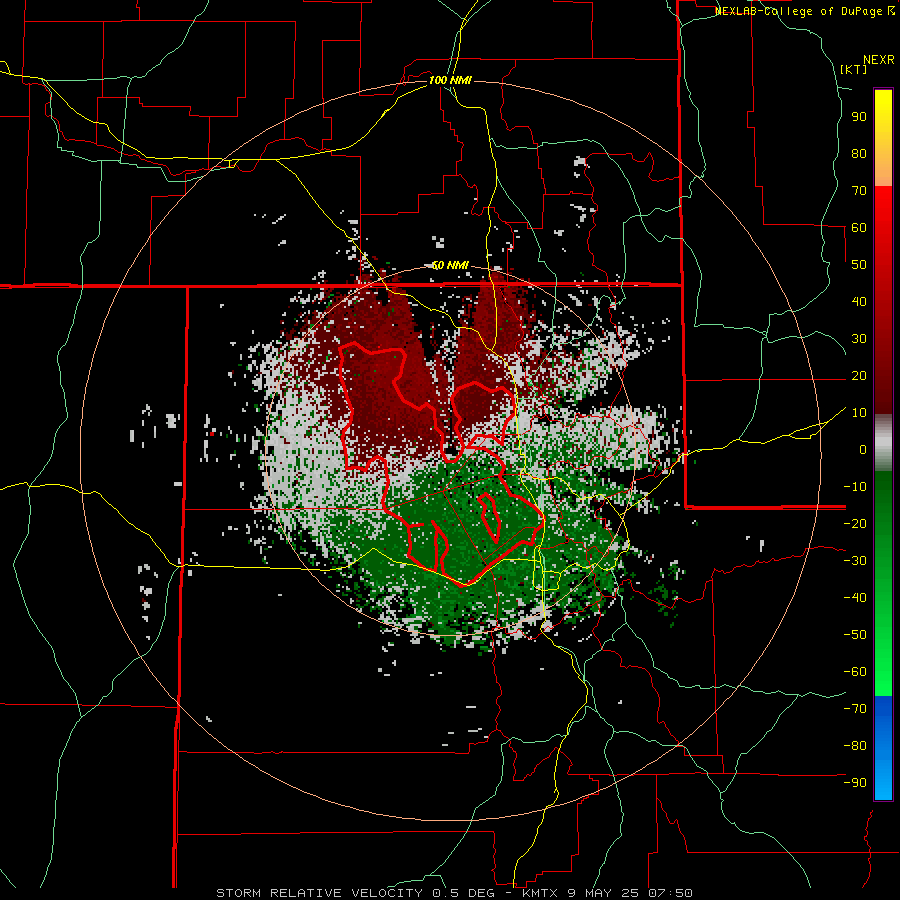Select the 0 value on velocity scale
This screenshot has height=900, width=900.
click(863, 449)
